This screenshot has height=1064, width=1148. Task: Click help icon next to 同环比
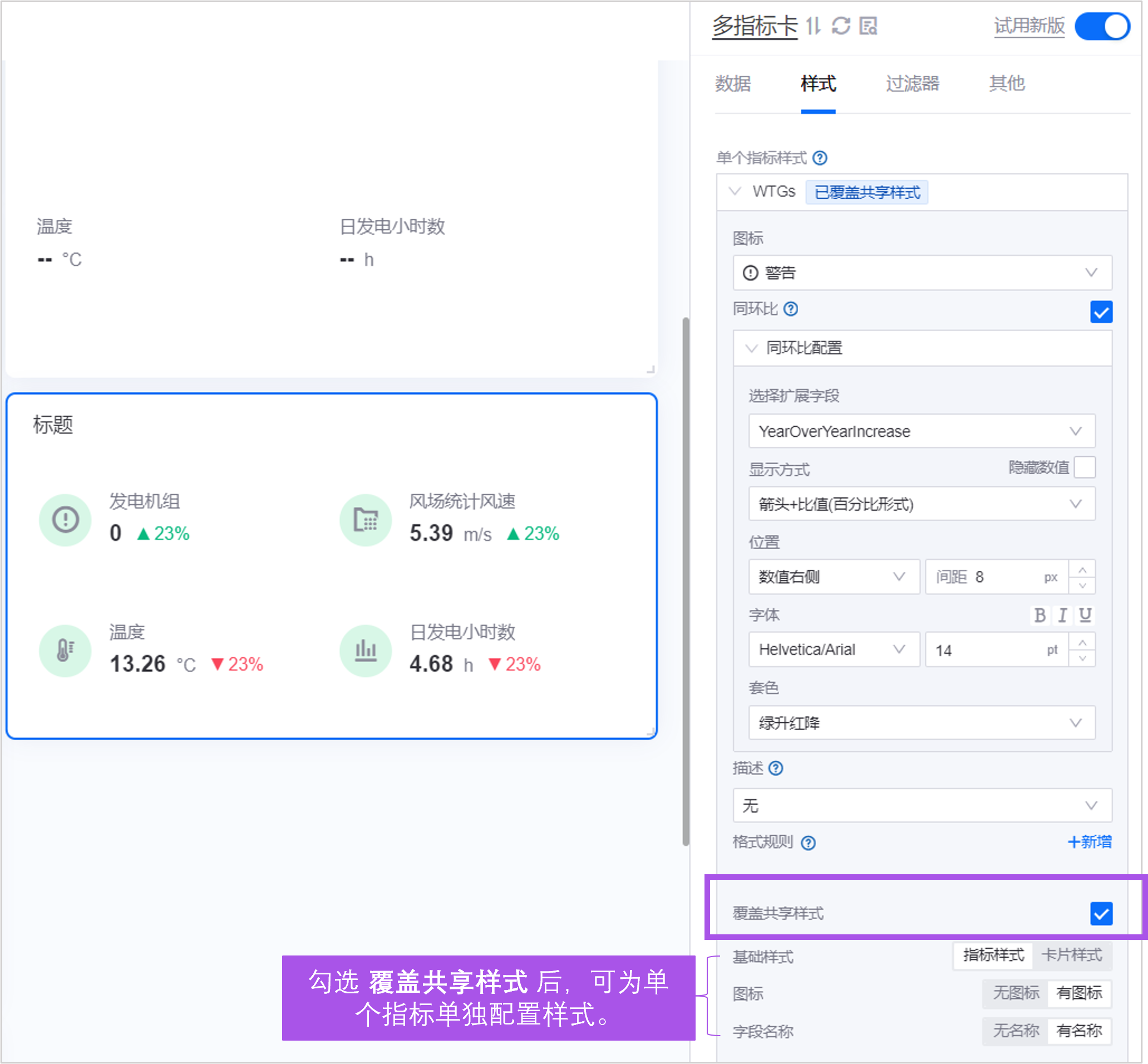pos(791,309)
